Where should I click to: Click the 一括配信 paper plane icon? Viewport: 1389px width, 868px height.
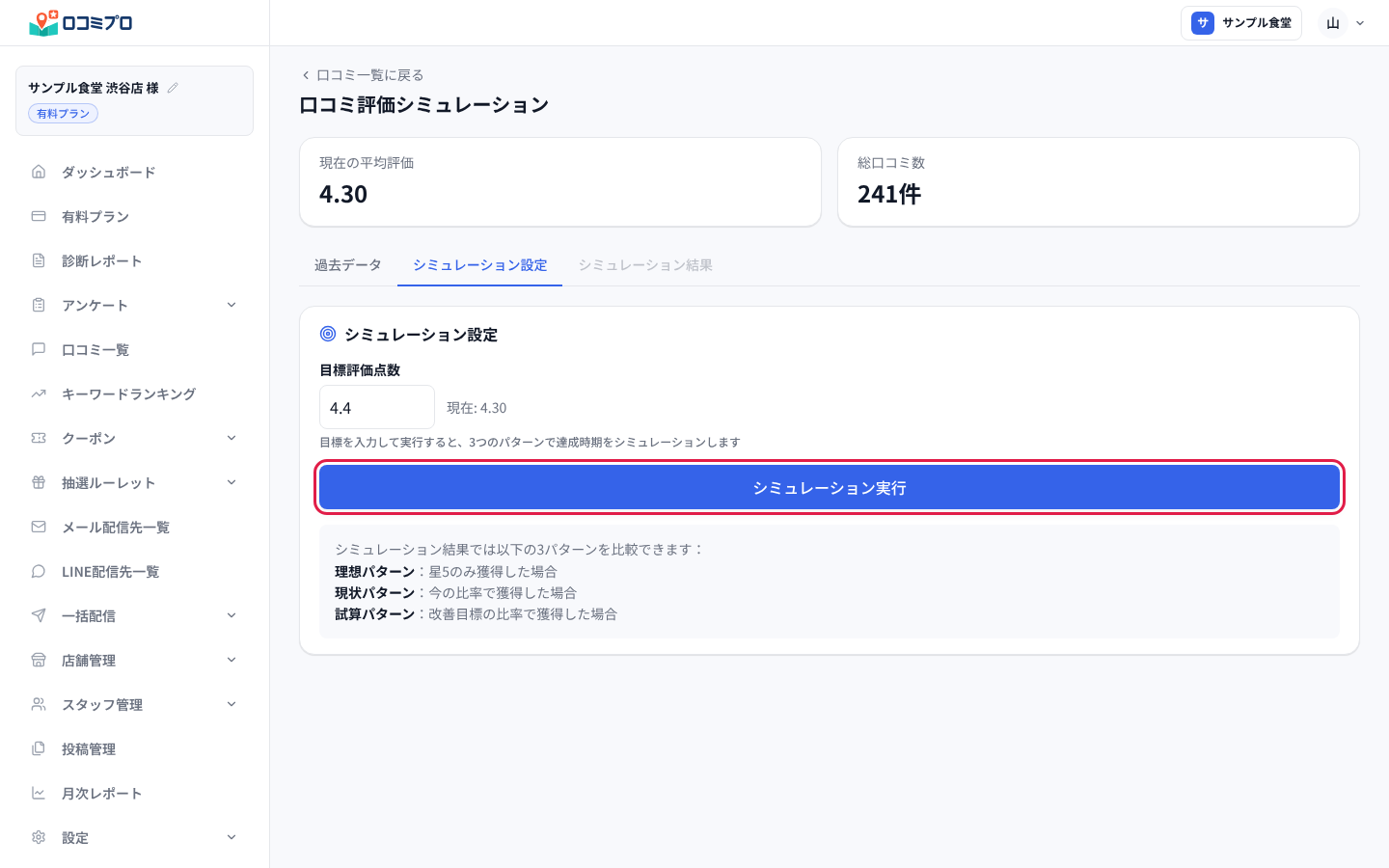[x=39, y=615]
